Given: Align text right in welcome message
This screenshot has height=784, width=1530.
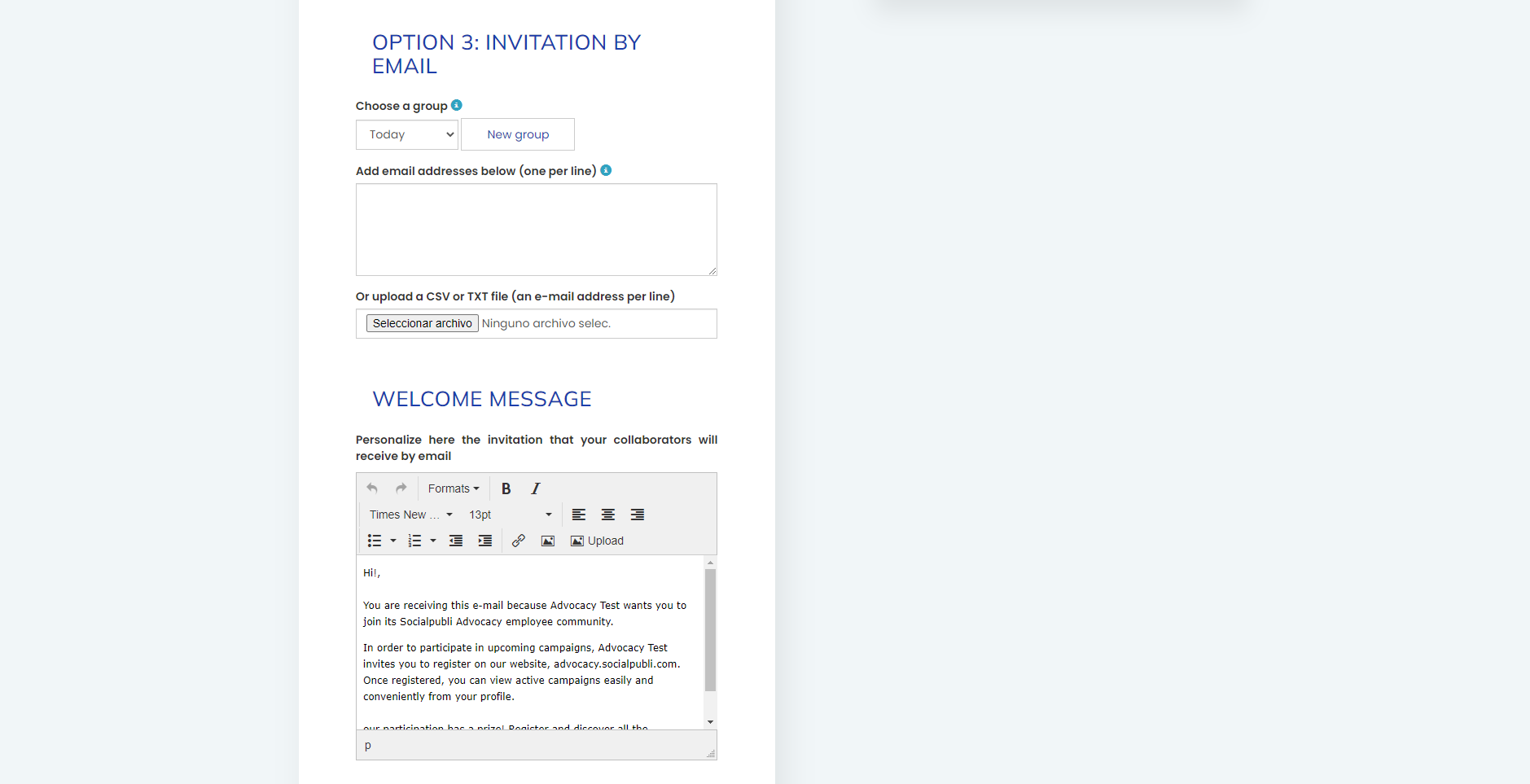Looking at the screenshot, I should [638, 515].
